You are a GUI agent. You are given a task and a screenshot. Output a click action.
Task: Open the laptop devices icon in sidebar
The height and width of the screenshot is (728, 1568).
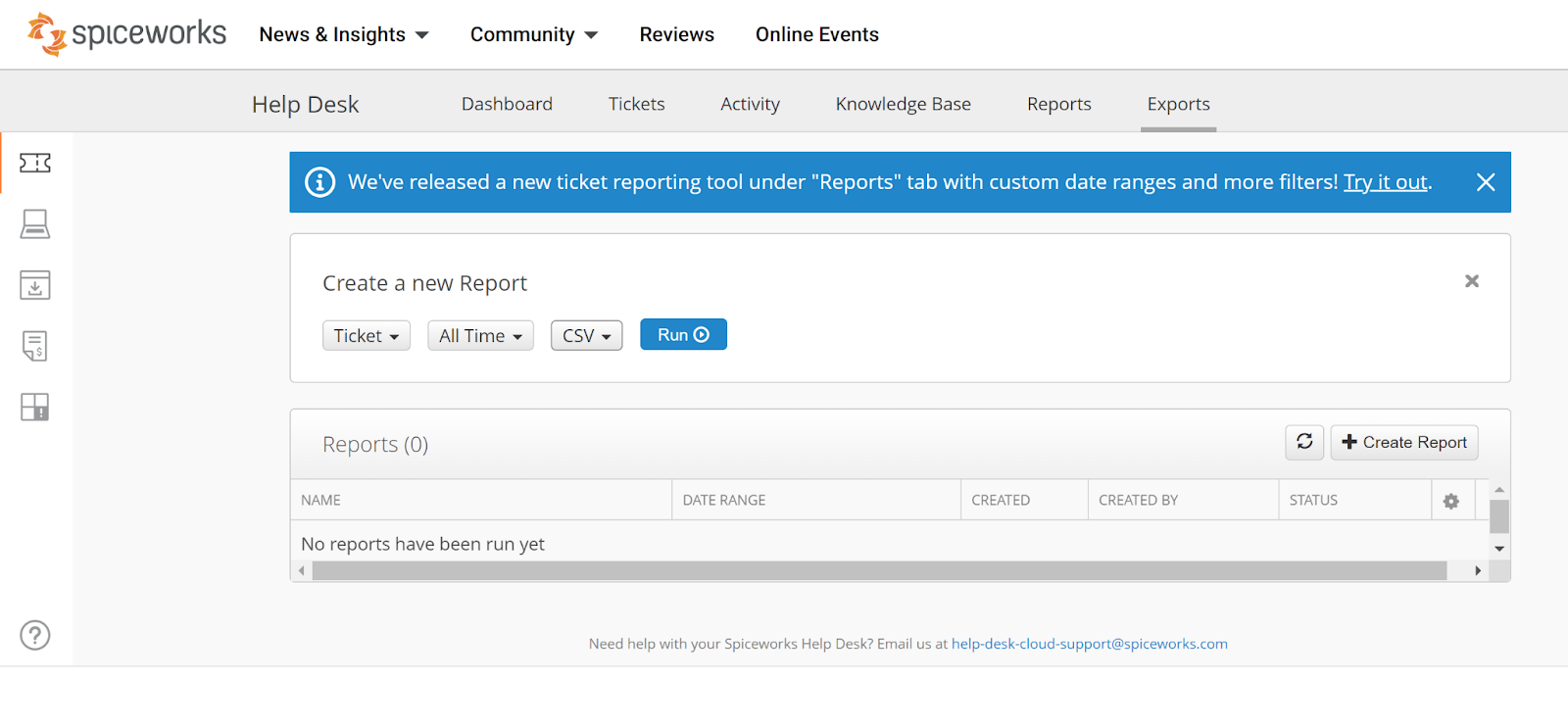point(35,224)
